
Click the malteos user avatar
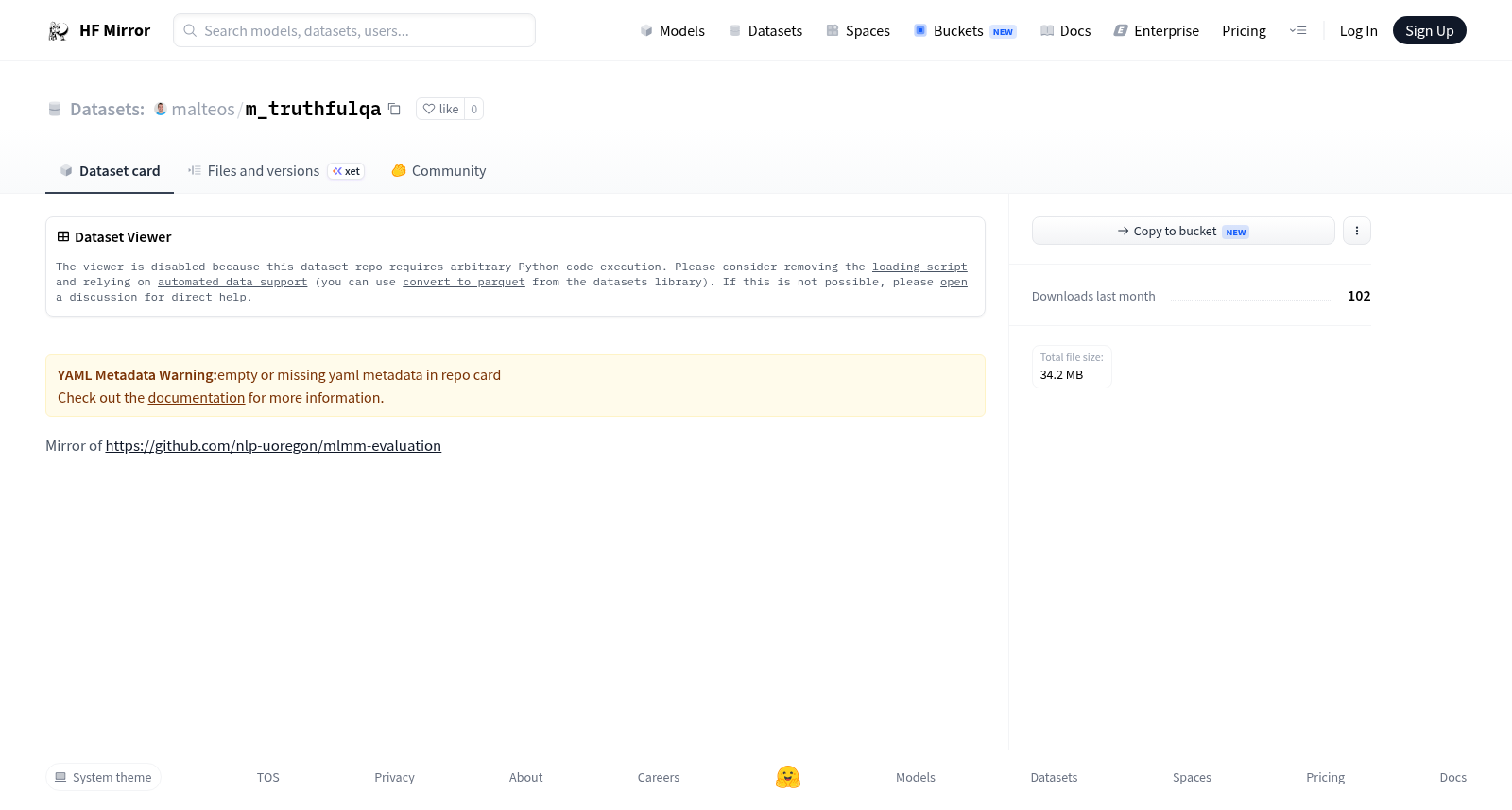(161, 109)
